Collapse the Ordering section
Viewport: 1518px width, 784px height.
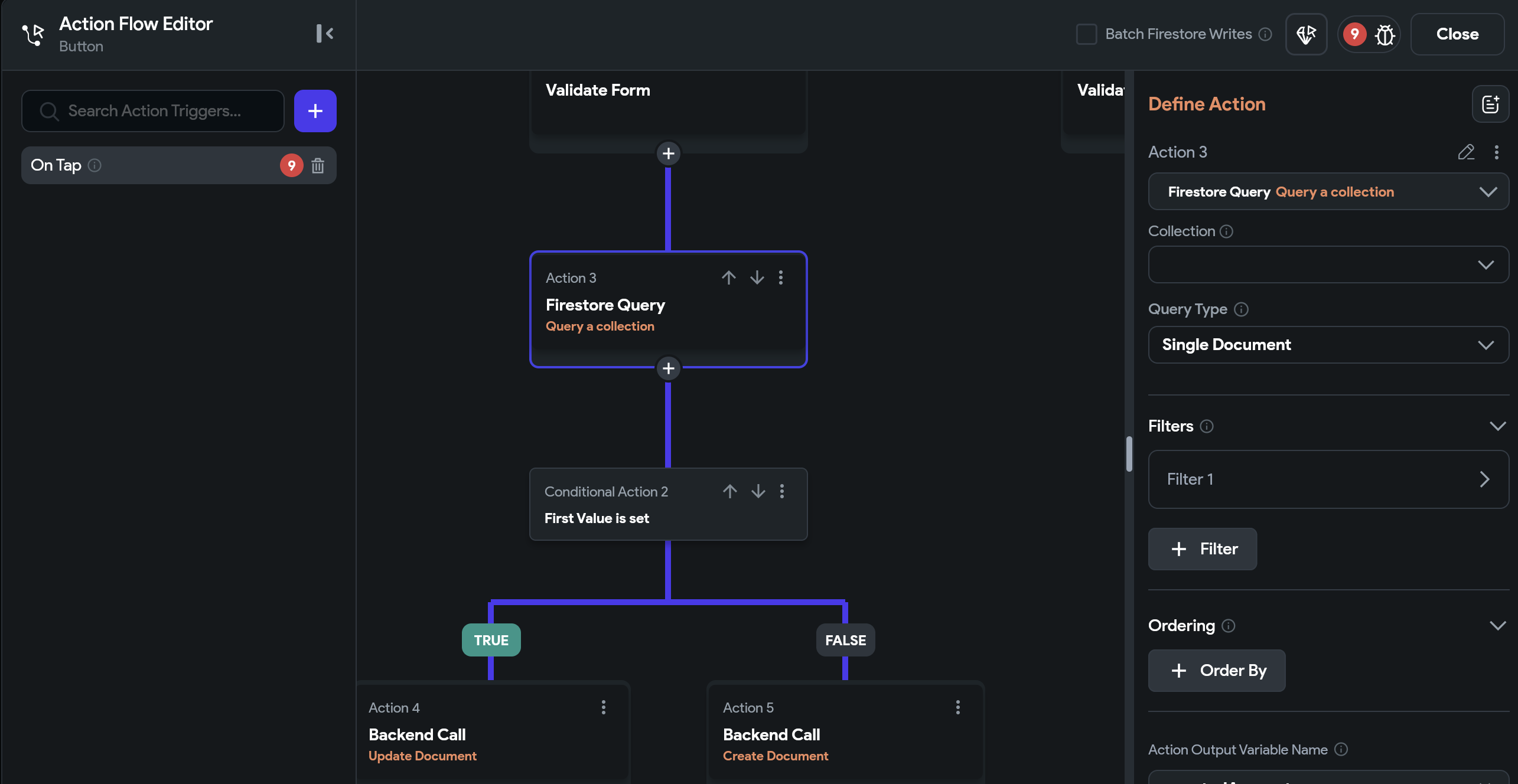pyautogui.click(x=1497, y=626)
